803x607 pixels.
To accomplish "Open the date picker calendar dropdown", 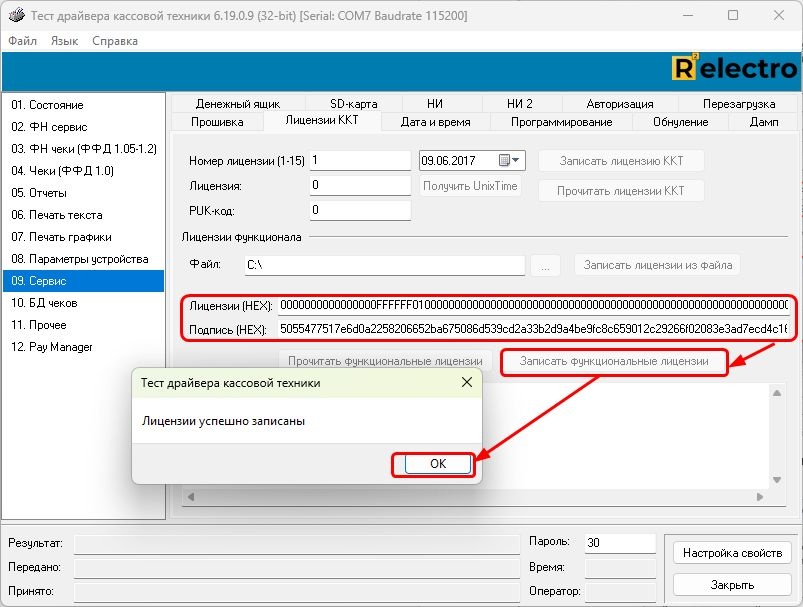I will click(x=517, y=160).
